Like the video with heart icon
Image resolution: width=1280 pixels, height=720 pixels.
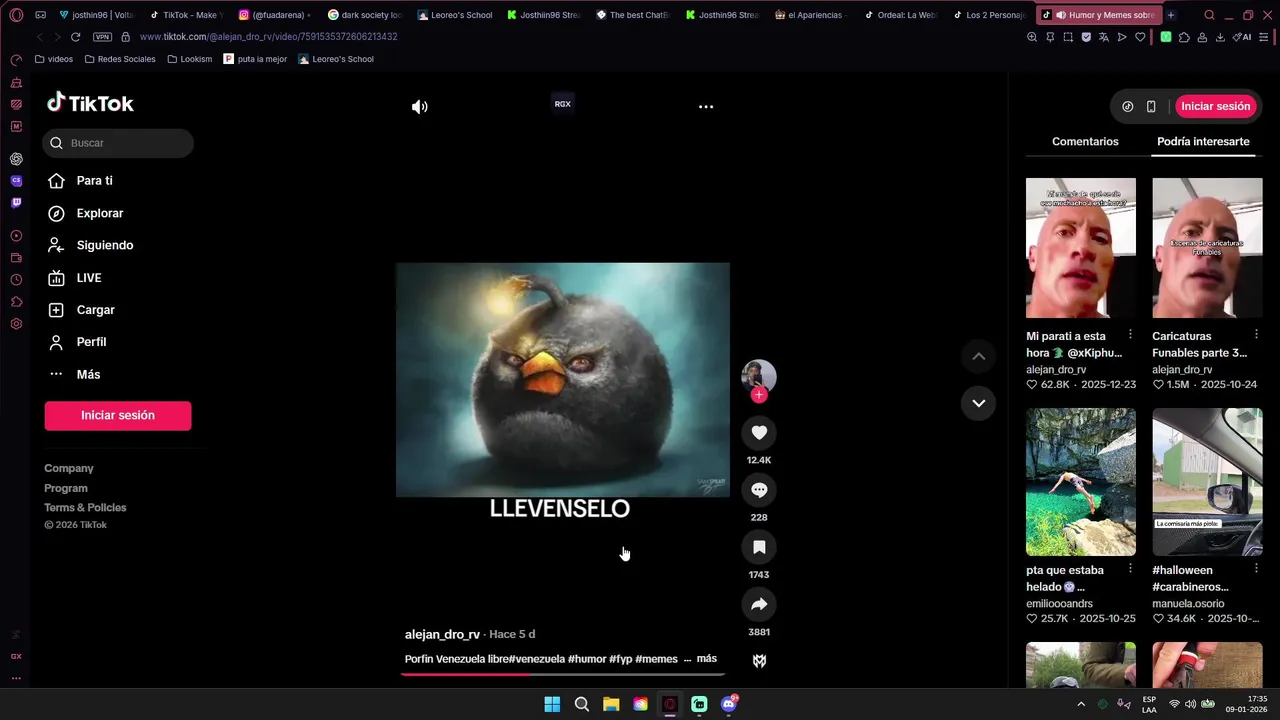[x=759, y=432]
